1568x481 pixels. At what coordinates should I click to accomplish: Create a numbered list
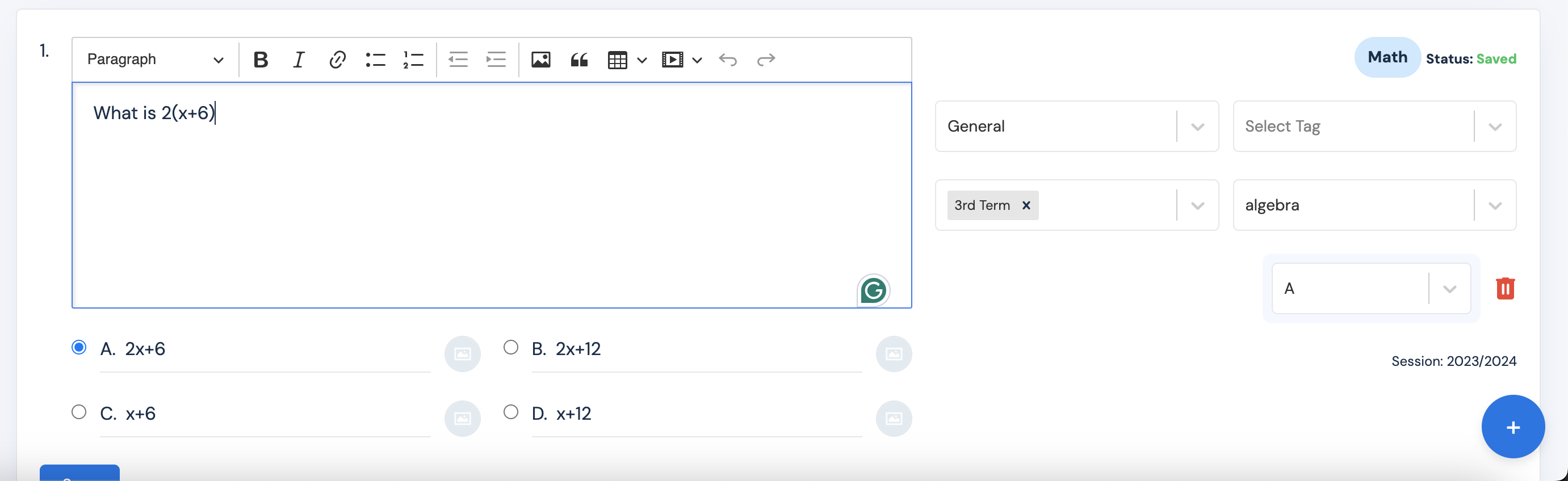click(x=413, y=60)
